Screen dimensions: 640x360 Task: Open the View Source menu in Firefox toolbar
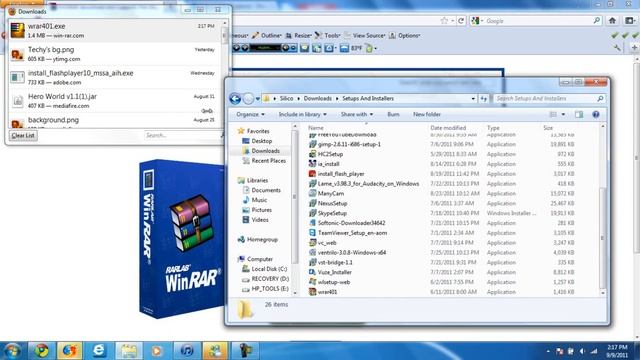tap(364, 36)
